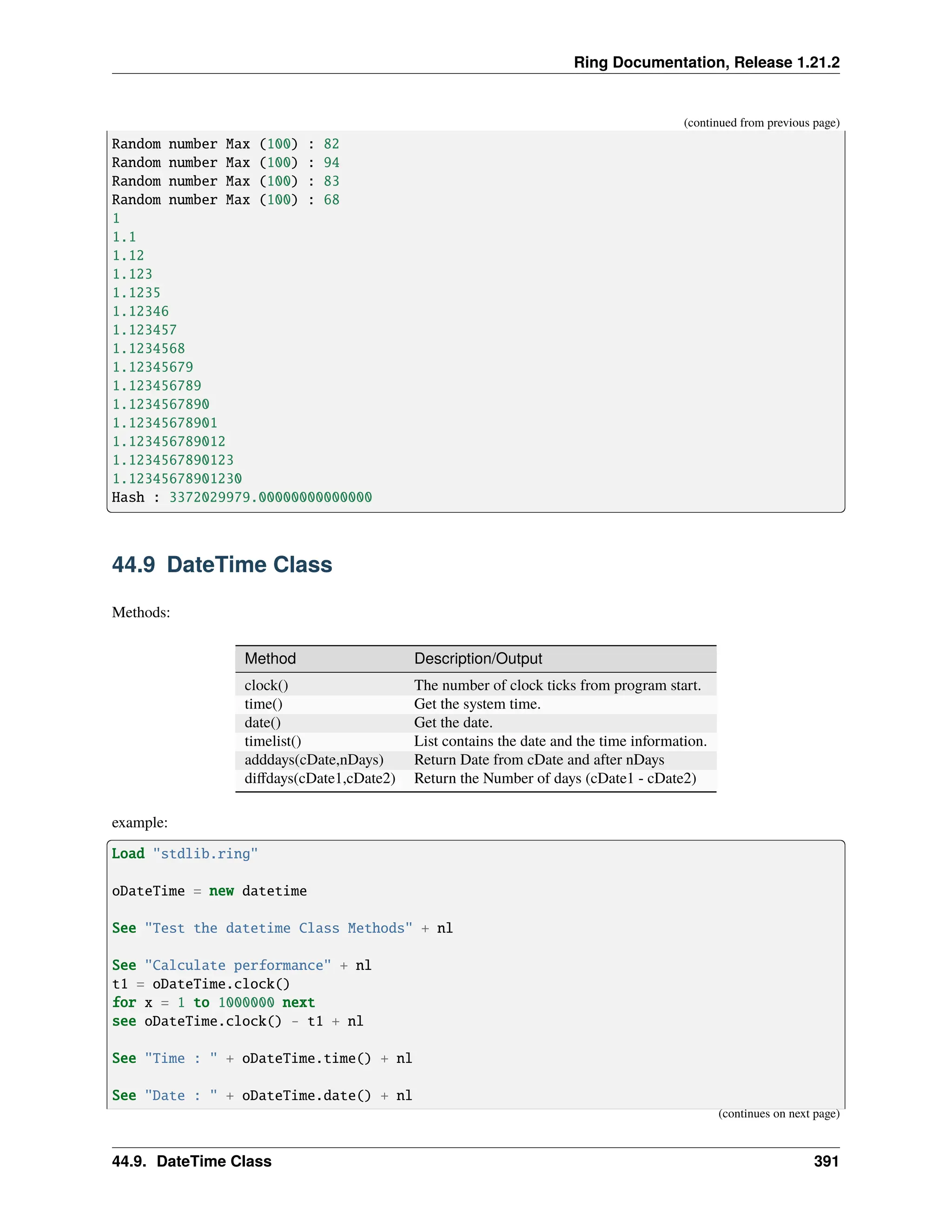Click the oDateTime = new datetime line
This screenshot has width=952, height=1232.
point(209,891)
